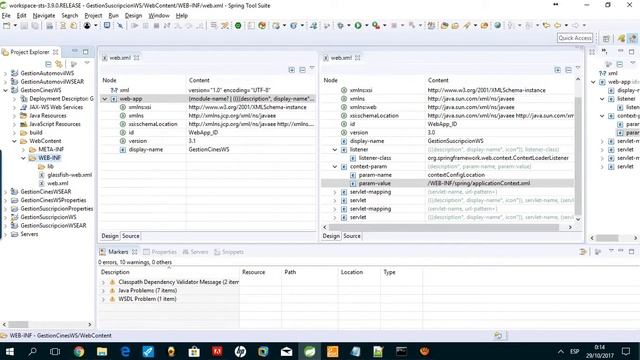Open the Window menu
Viewport: 640px width, 360px height.
click(159, 16)
